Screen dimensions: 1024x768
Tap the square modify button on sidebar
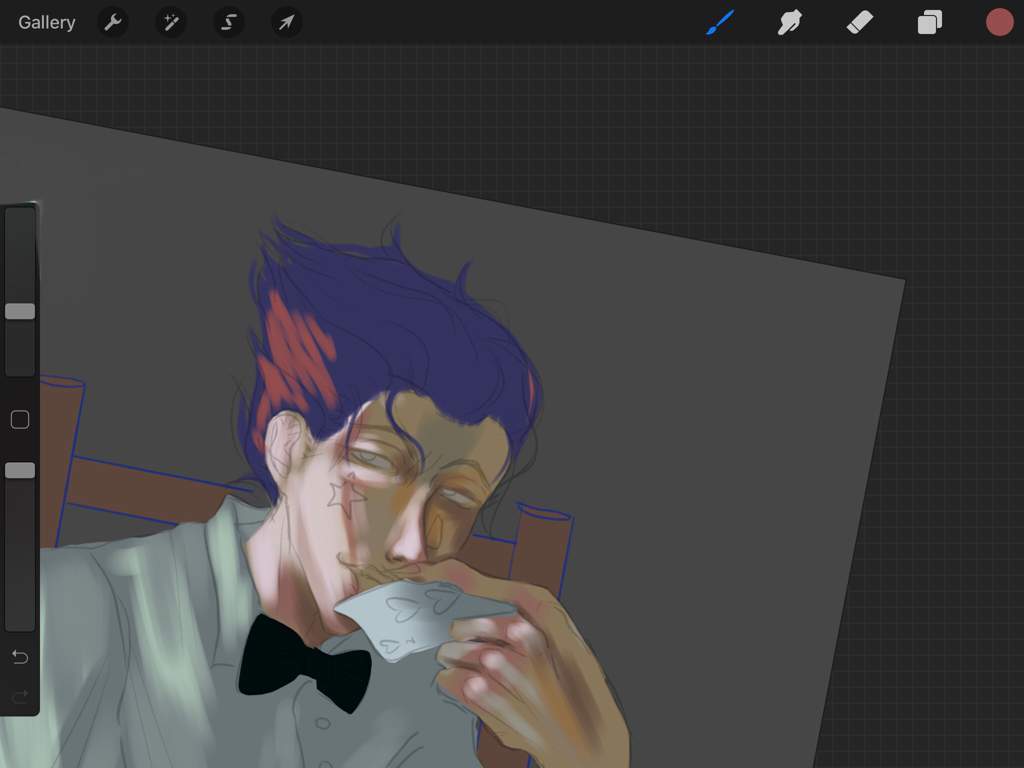[x=20, y=419]
